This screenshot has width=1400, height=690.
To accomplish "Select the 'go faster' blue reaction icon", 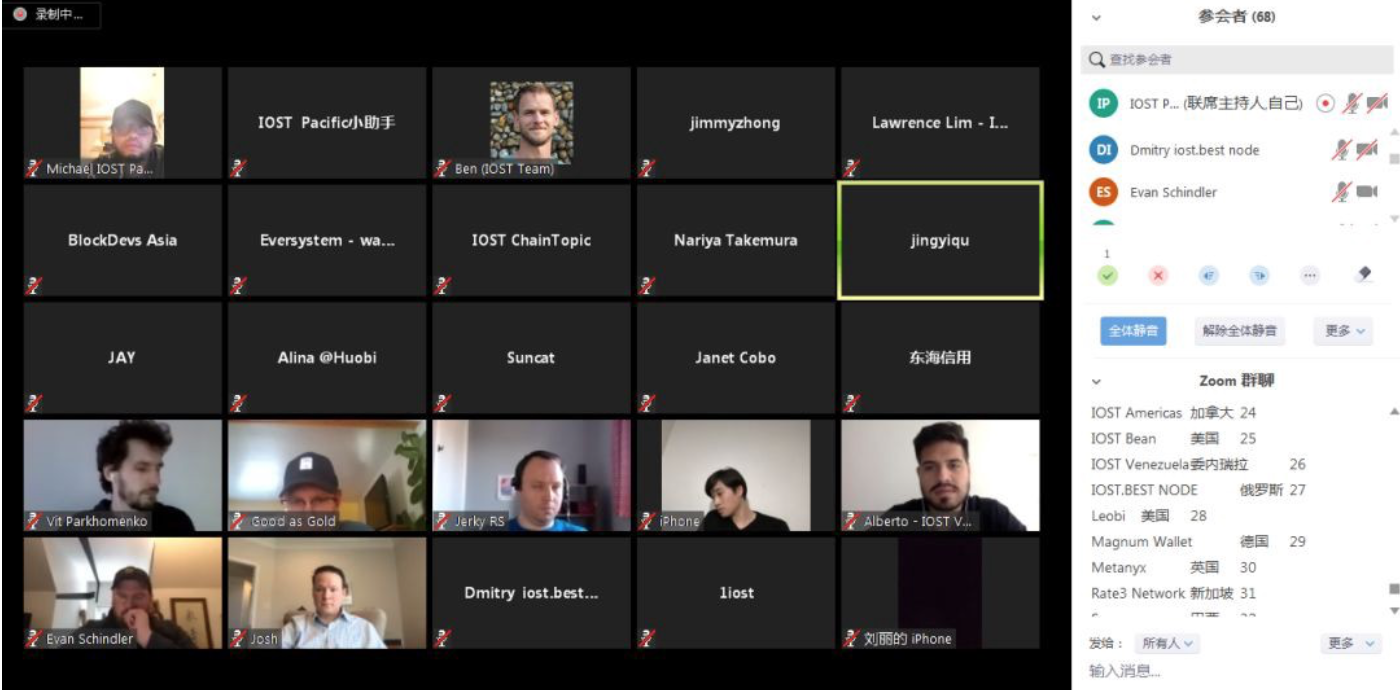I will click(x=1259, y=275).
